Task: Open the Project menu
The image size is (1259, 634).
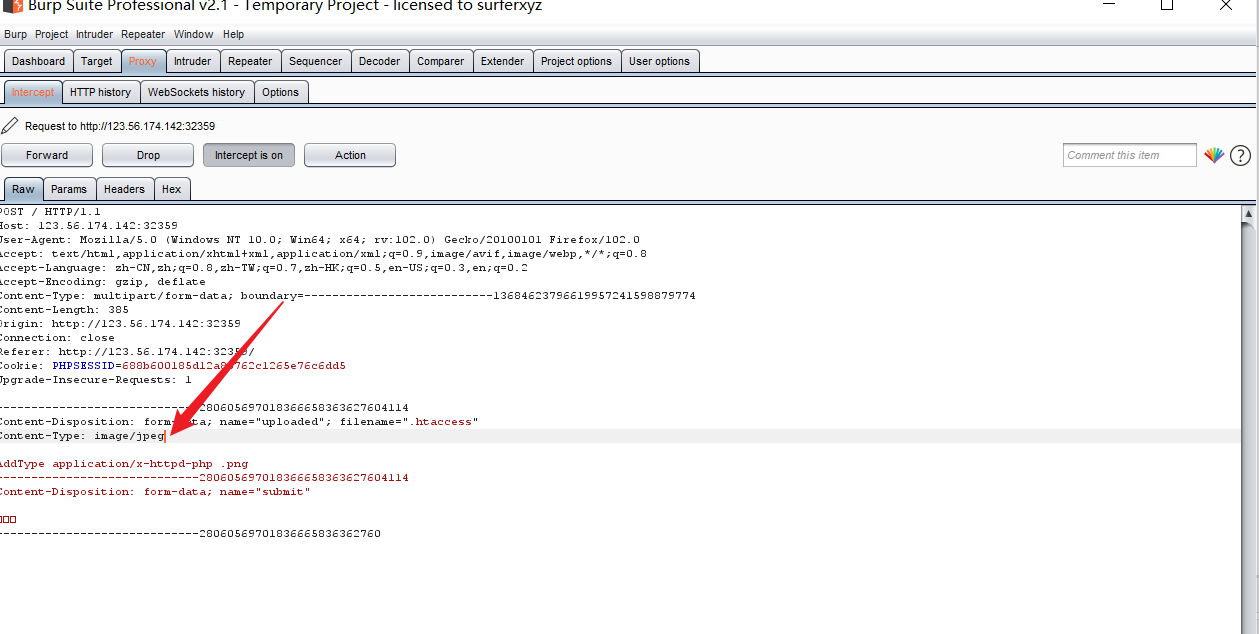Action: click(x=52, y=34)
